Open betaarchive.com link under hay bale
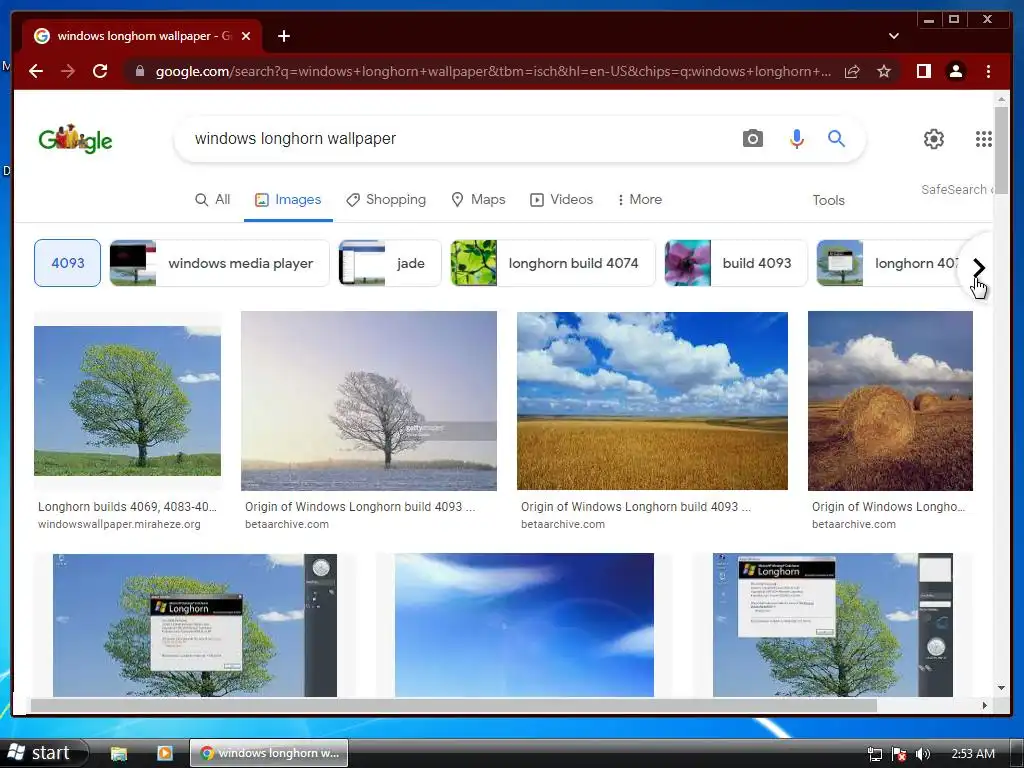The width and height of the screenshot is (1024, 768). pos(854,524)
